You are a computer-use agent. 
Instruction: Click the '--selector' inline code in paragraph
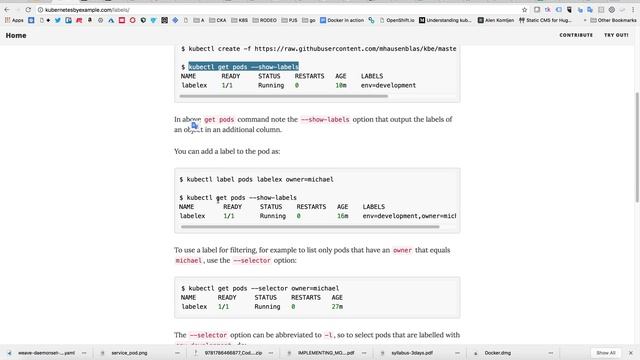(251, 260)
